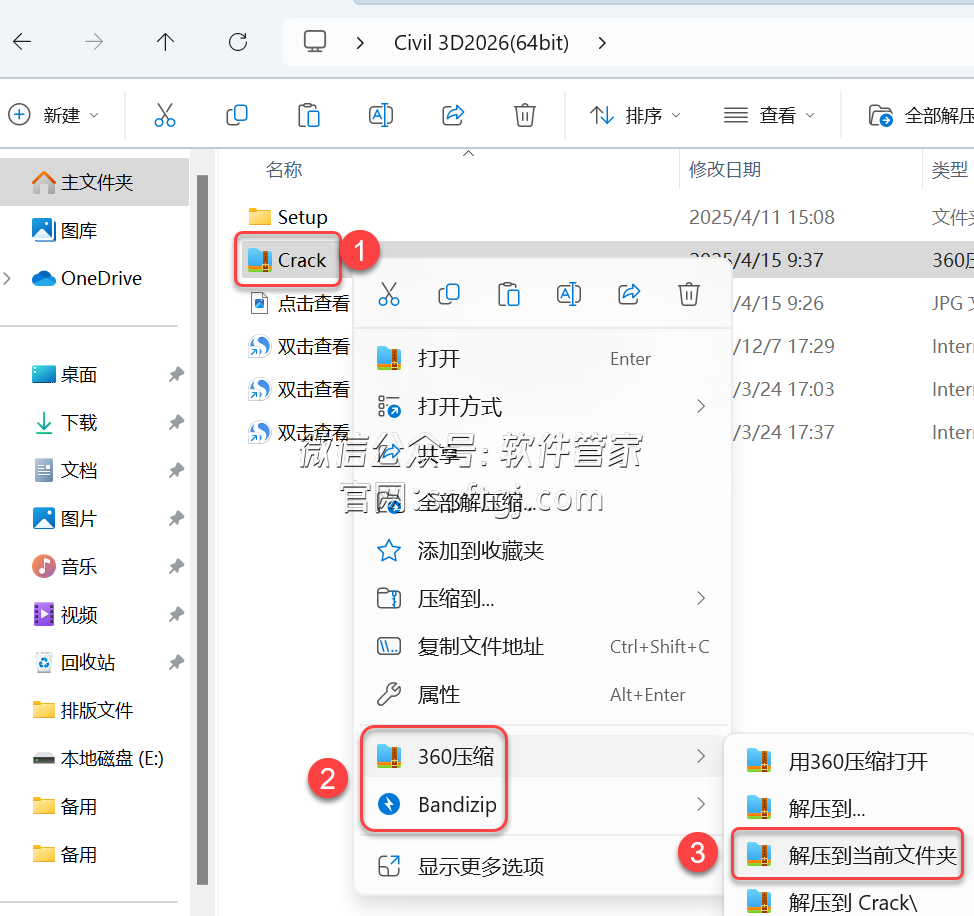Open 360压缩 submenu entry

[544, 756]
